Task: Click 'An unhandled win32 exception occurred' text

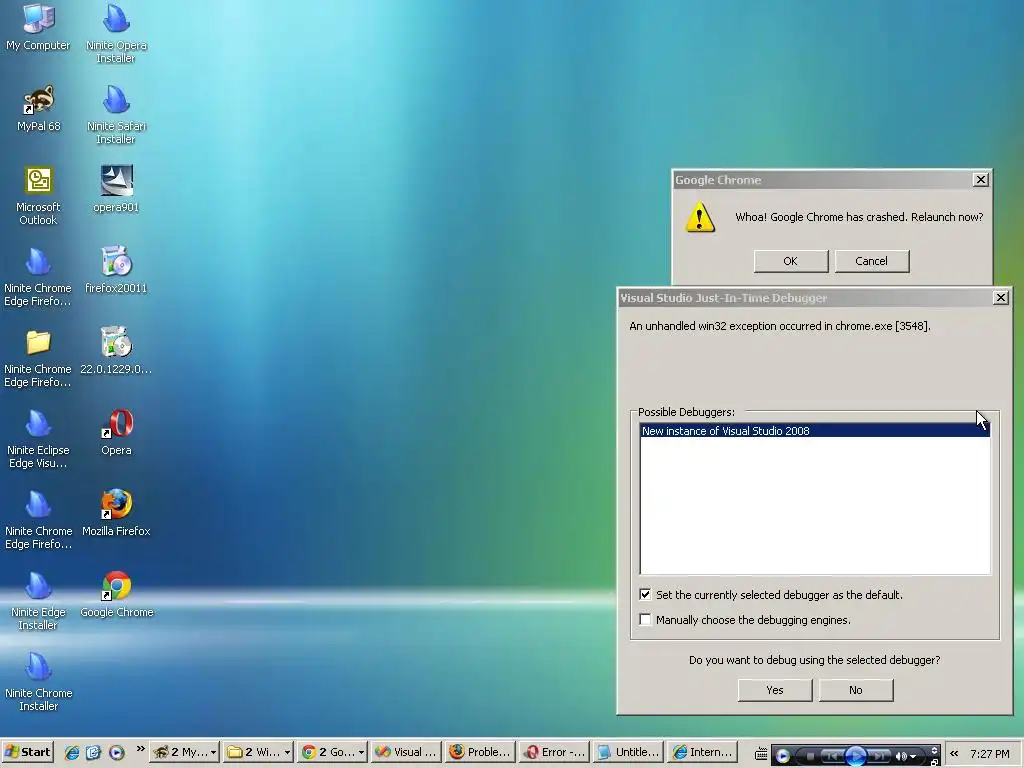Action: click(x=780, y=326)
